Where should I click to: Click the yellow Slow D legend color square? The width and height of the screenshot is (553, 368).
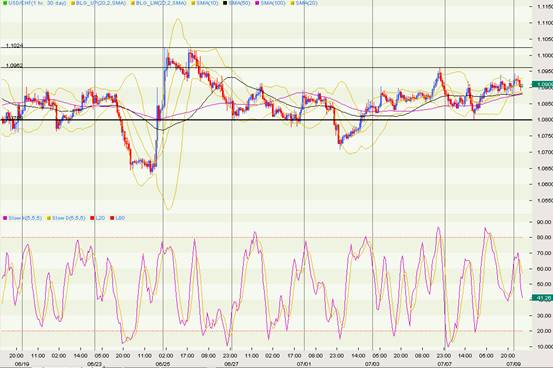point(49,218)
